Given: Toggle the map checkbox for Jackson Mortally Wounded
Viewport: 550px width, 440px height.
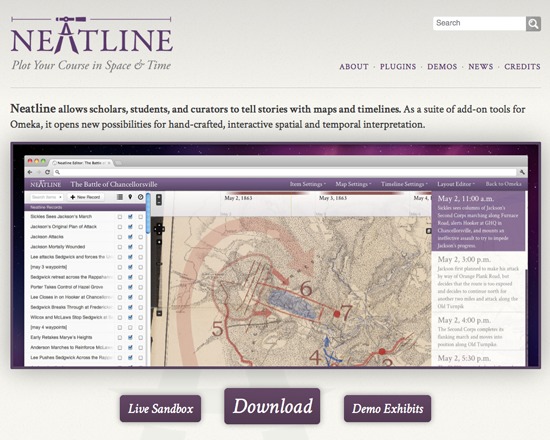Looking at the screenshot, I should [130, 247].
